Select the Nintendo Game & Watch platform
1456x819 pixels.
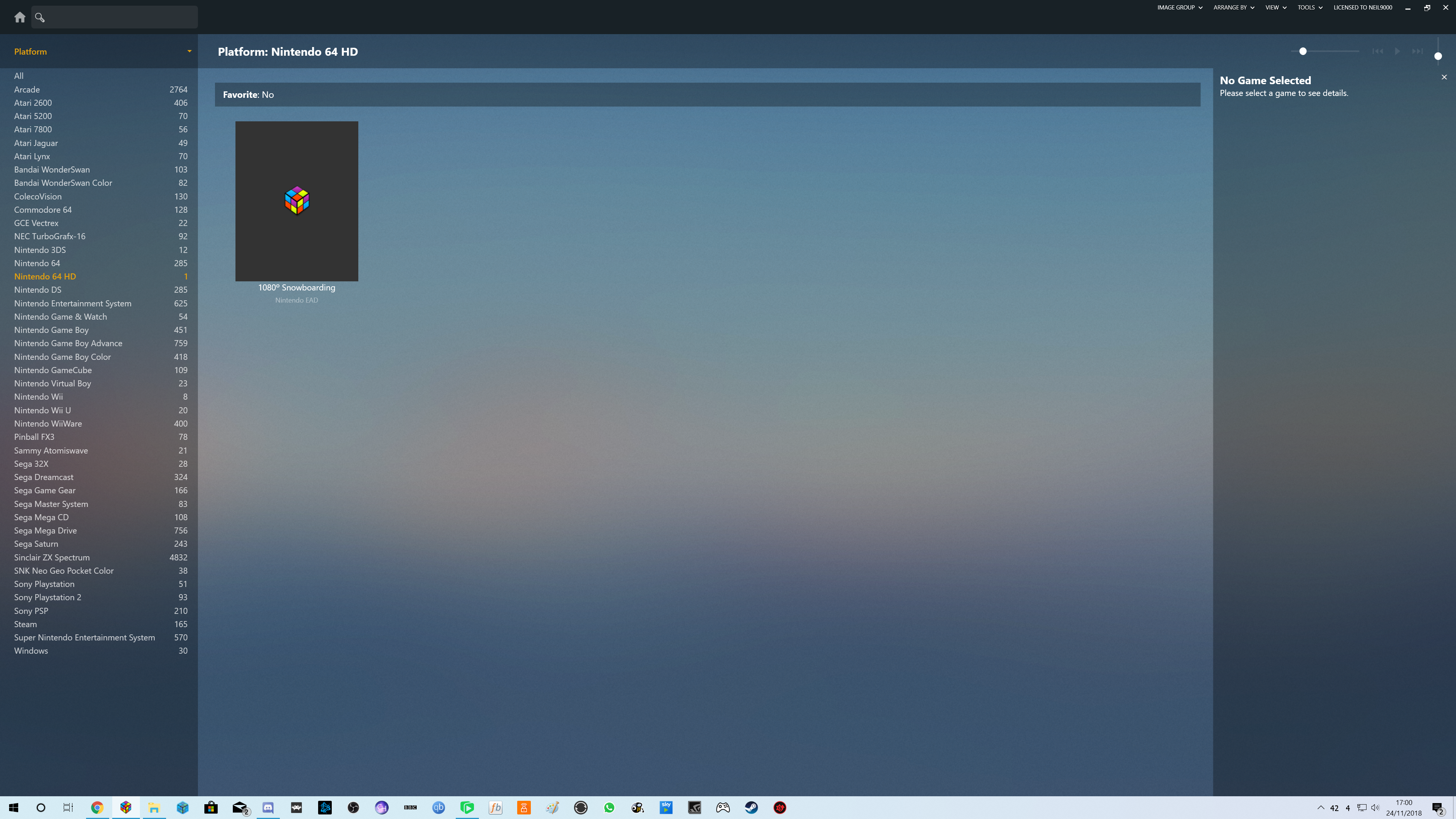(99, 317)
